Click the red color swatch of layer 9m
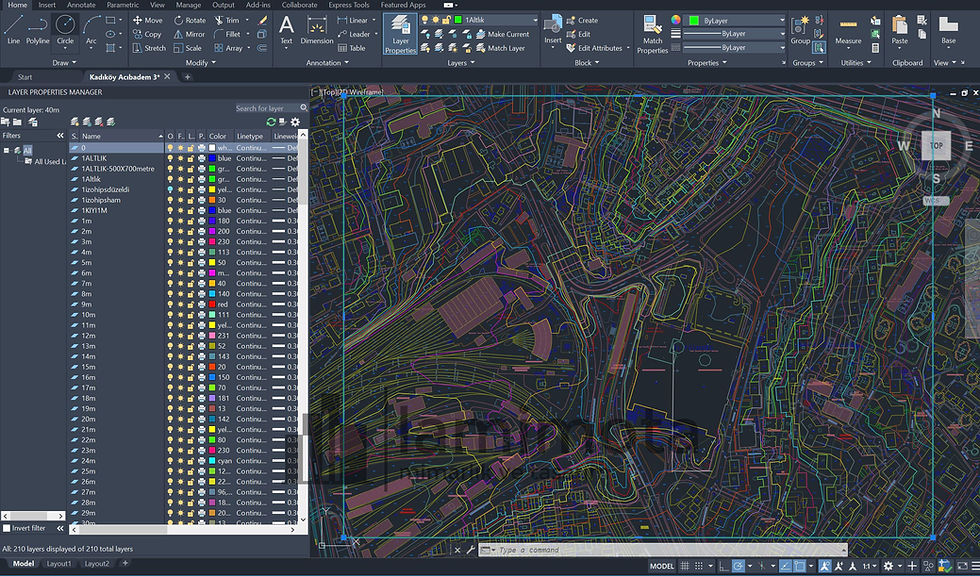The height and width of the screenshot is (576, 980). click(x=212, y=304)
